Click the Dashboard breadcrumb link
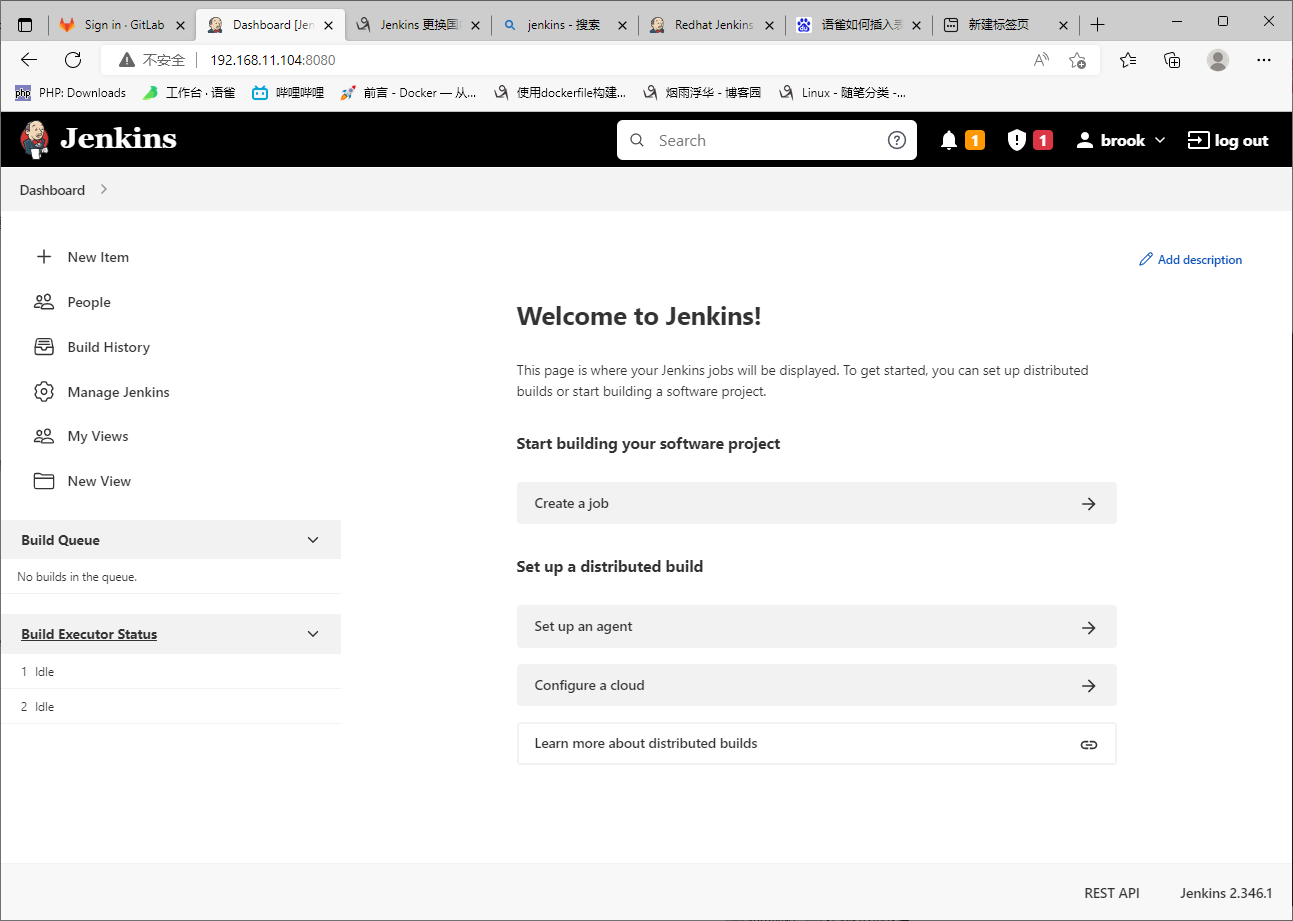1293x921 pixels. pos(52,190)
